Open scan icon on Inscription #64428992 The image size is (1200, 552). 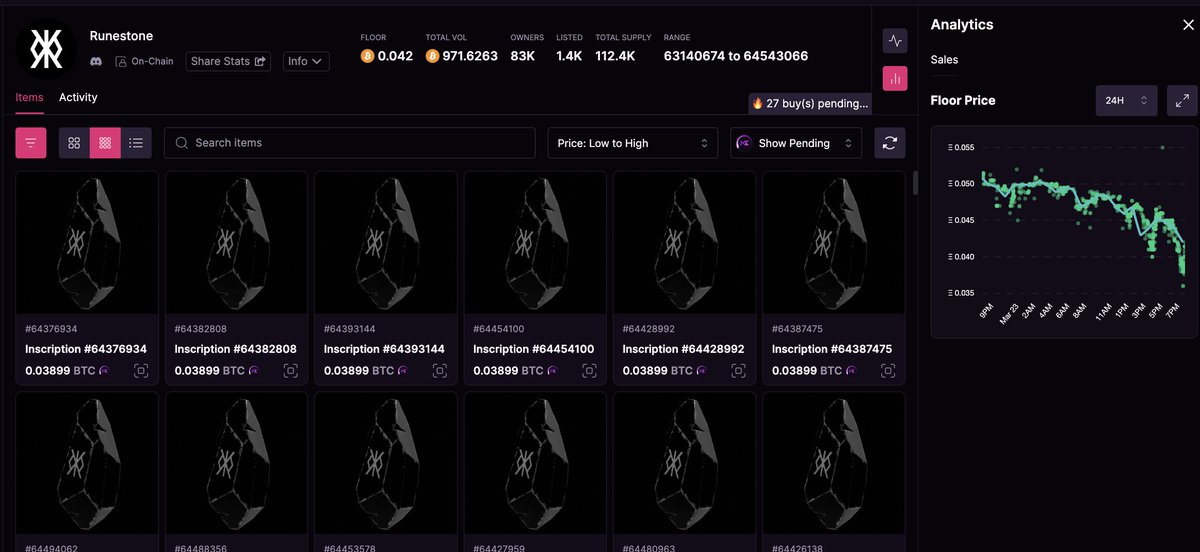[x=739, y=371]
